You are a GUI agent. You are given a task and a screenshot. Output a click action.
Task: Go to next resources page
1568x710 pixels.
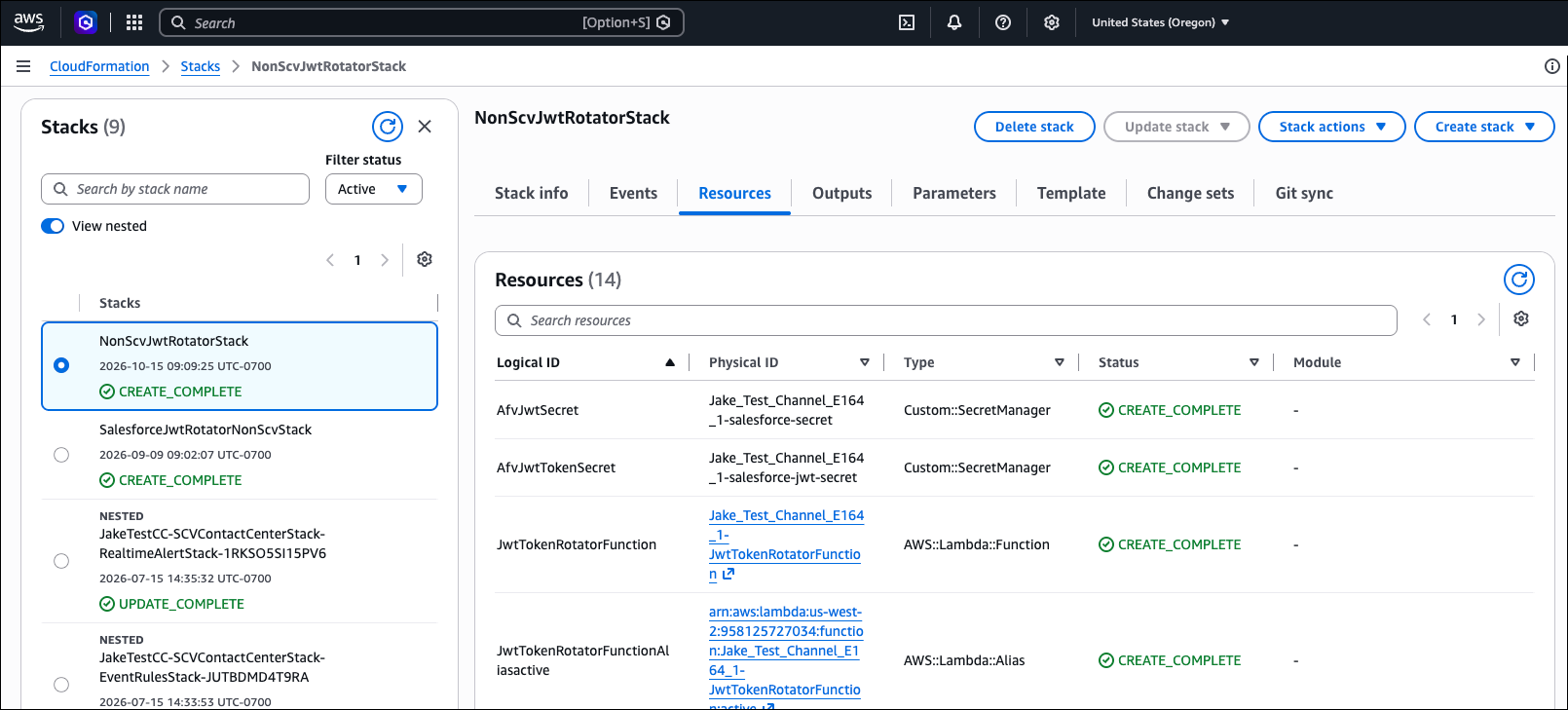(1481, 319)
